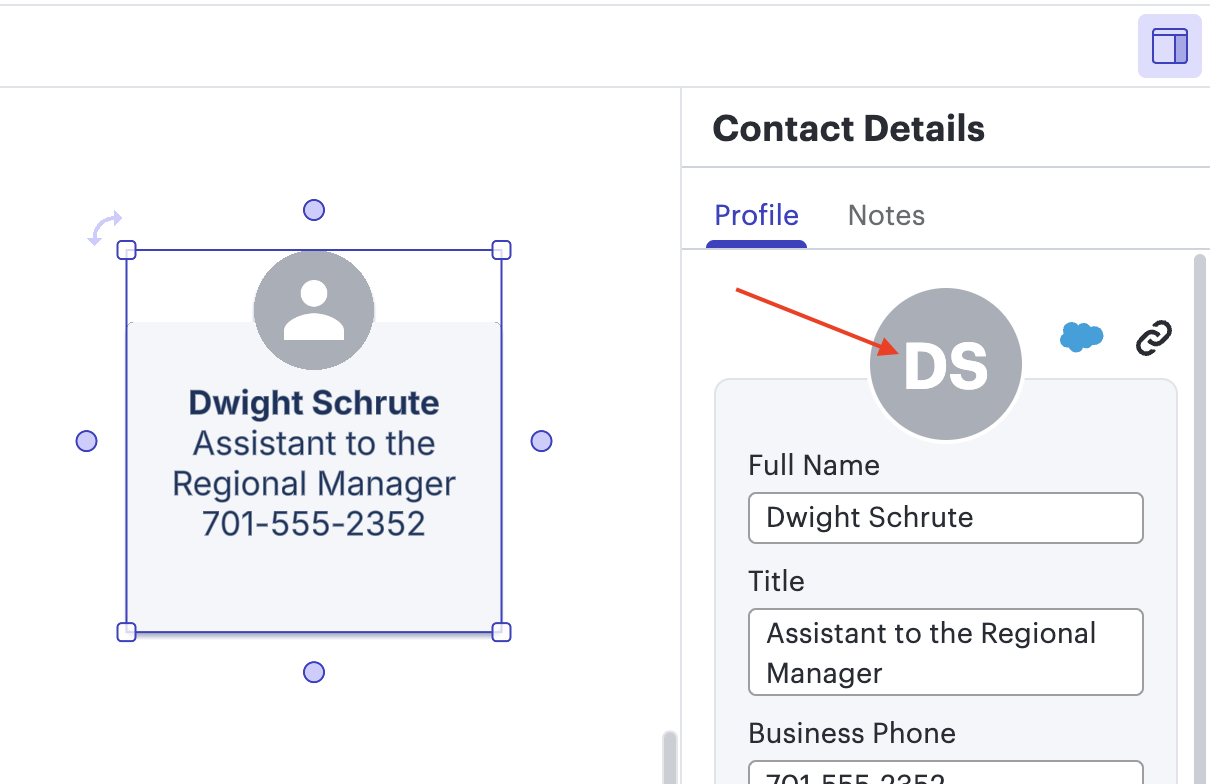Click the round blue handle left of the card
Screen dimensions: 1210x784
(86, 440)
